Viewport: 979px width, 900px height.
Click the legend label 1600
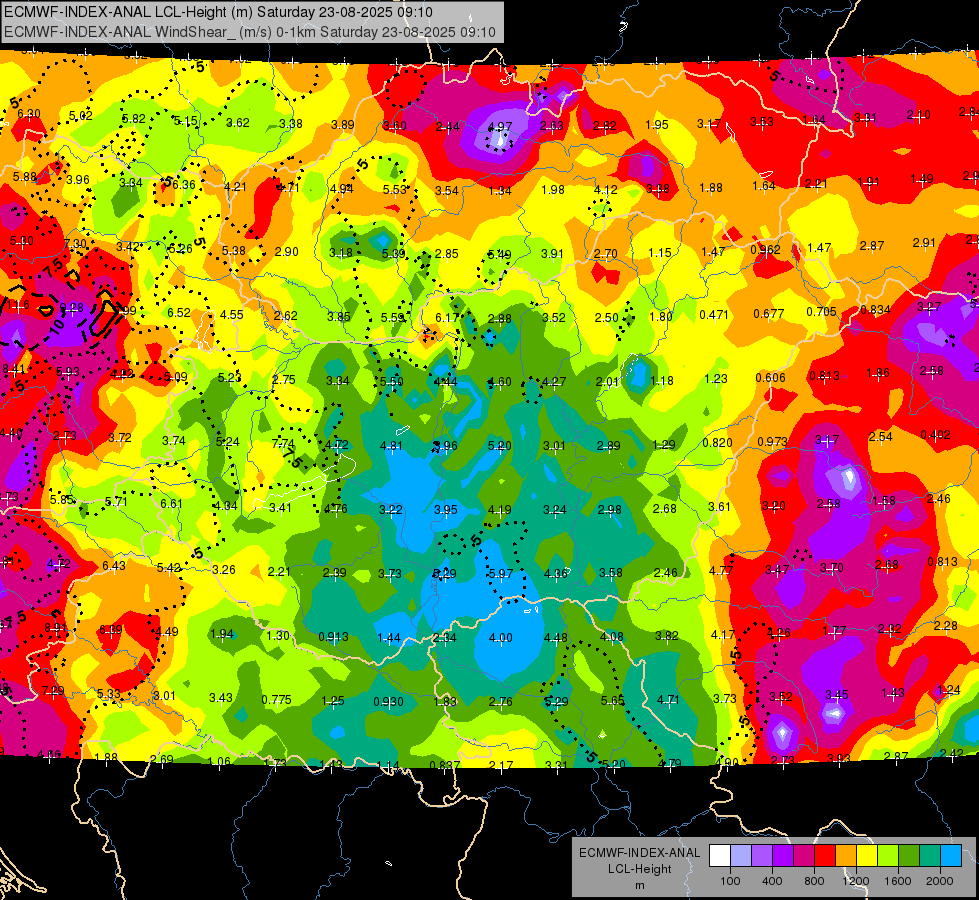point(897,881)
